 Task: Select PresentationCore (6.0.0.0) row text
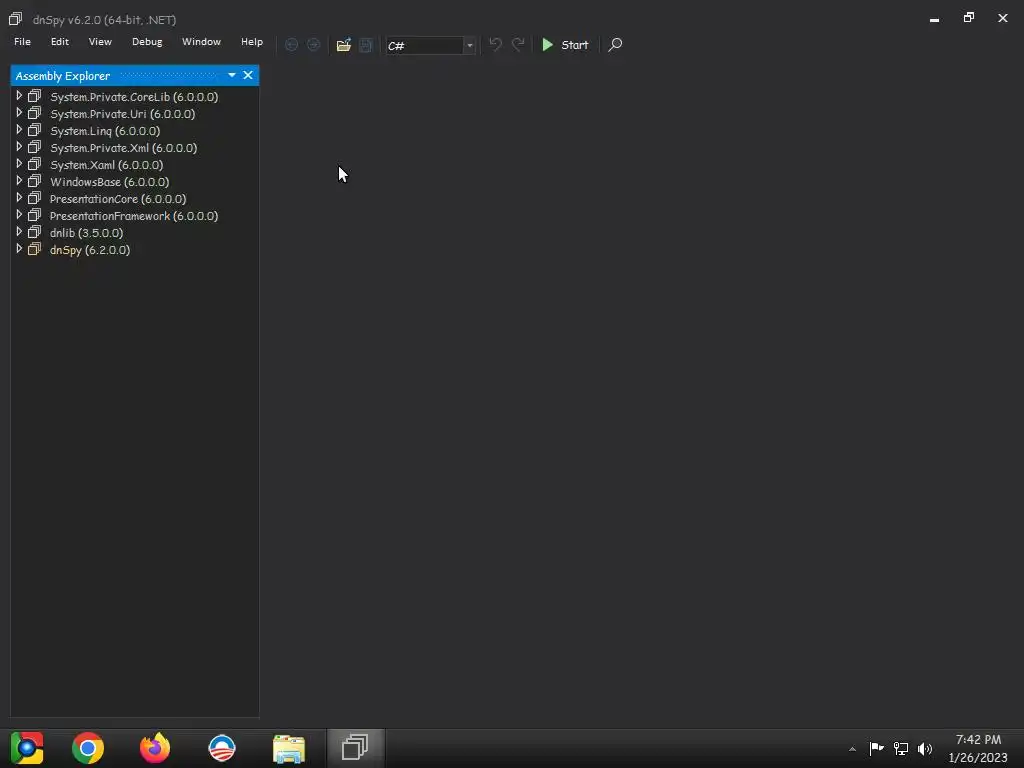click(x=118, y=199)
